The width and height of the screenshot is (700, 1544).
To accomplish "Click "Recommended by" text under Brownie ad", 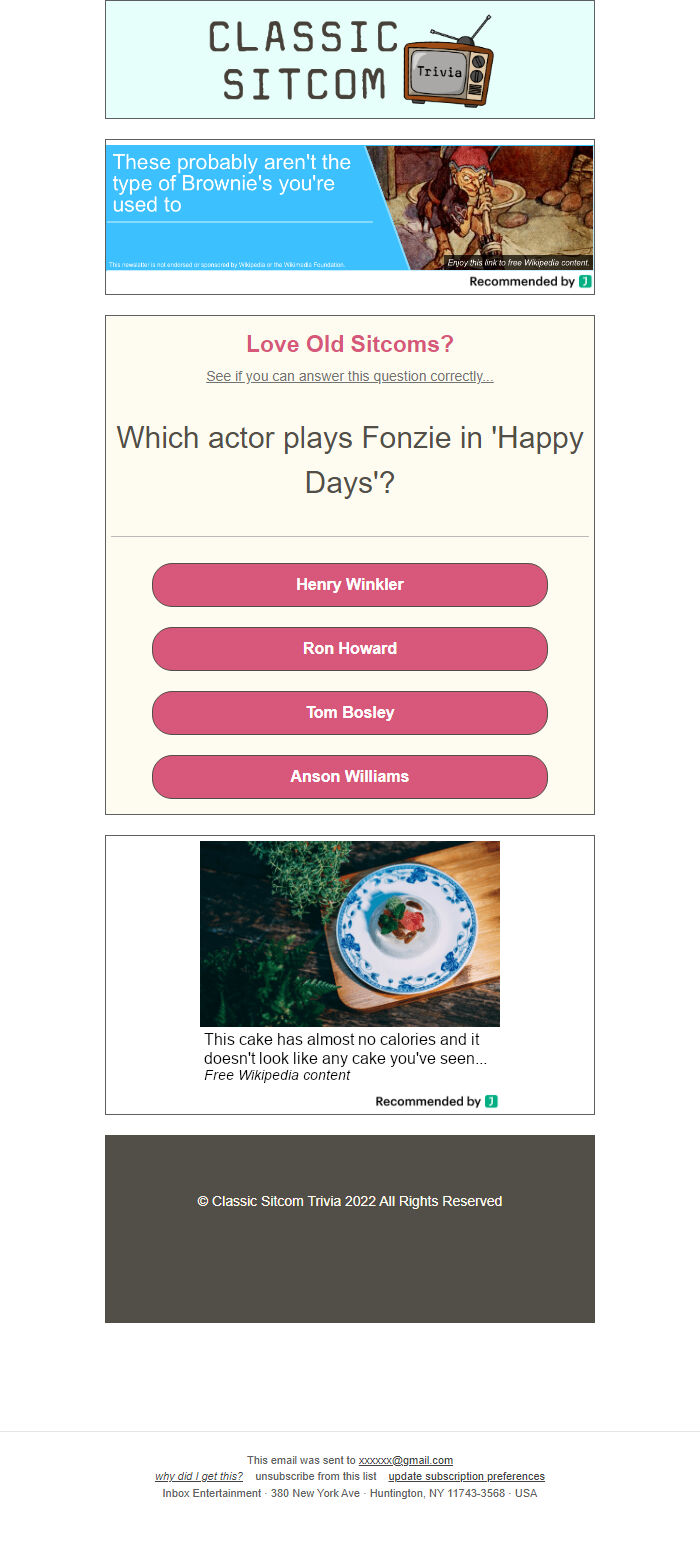I will coord(521,282).
